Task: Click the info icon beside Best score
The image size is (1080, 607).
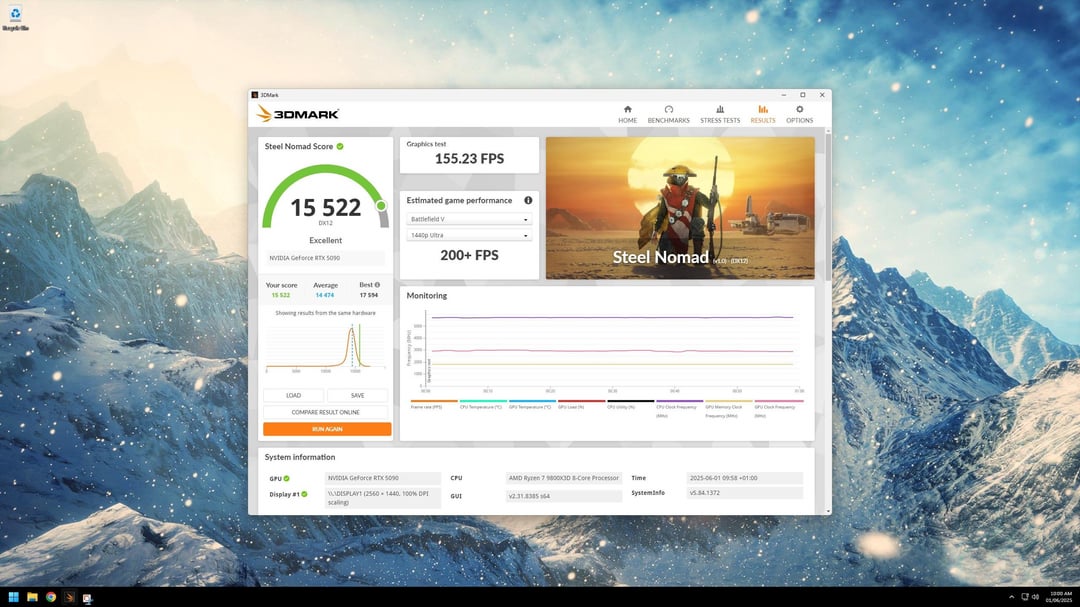Action: (377, 285)
